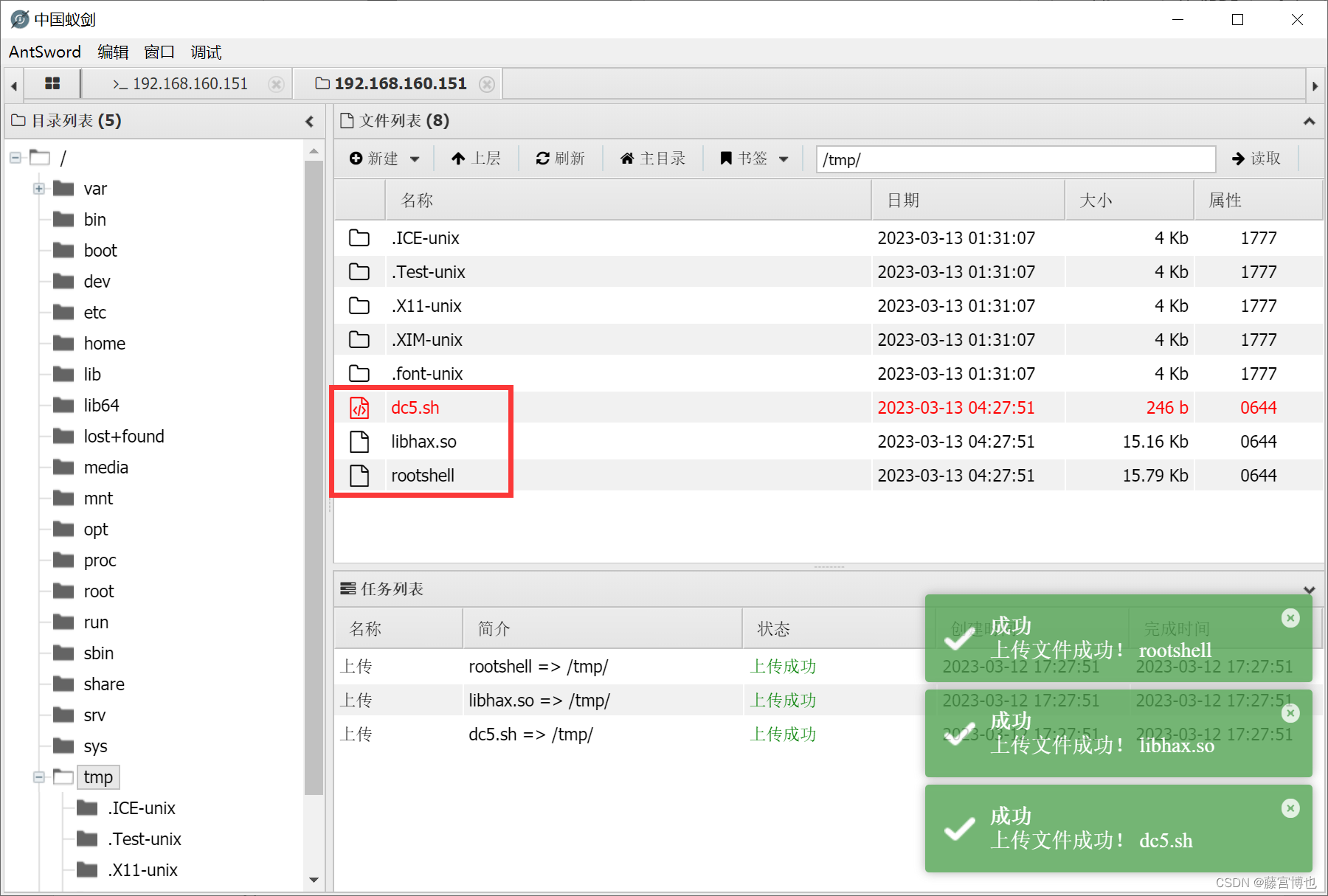The image size is (1328, 896).
Task: Click the home folder icon in tree
Action: pos(64,343)
